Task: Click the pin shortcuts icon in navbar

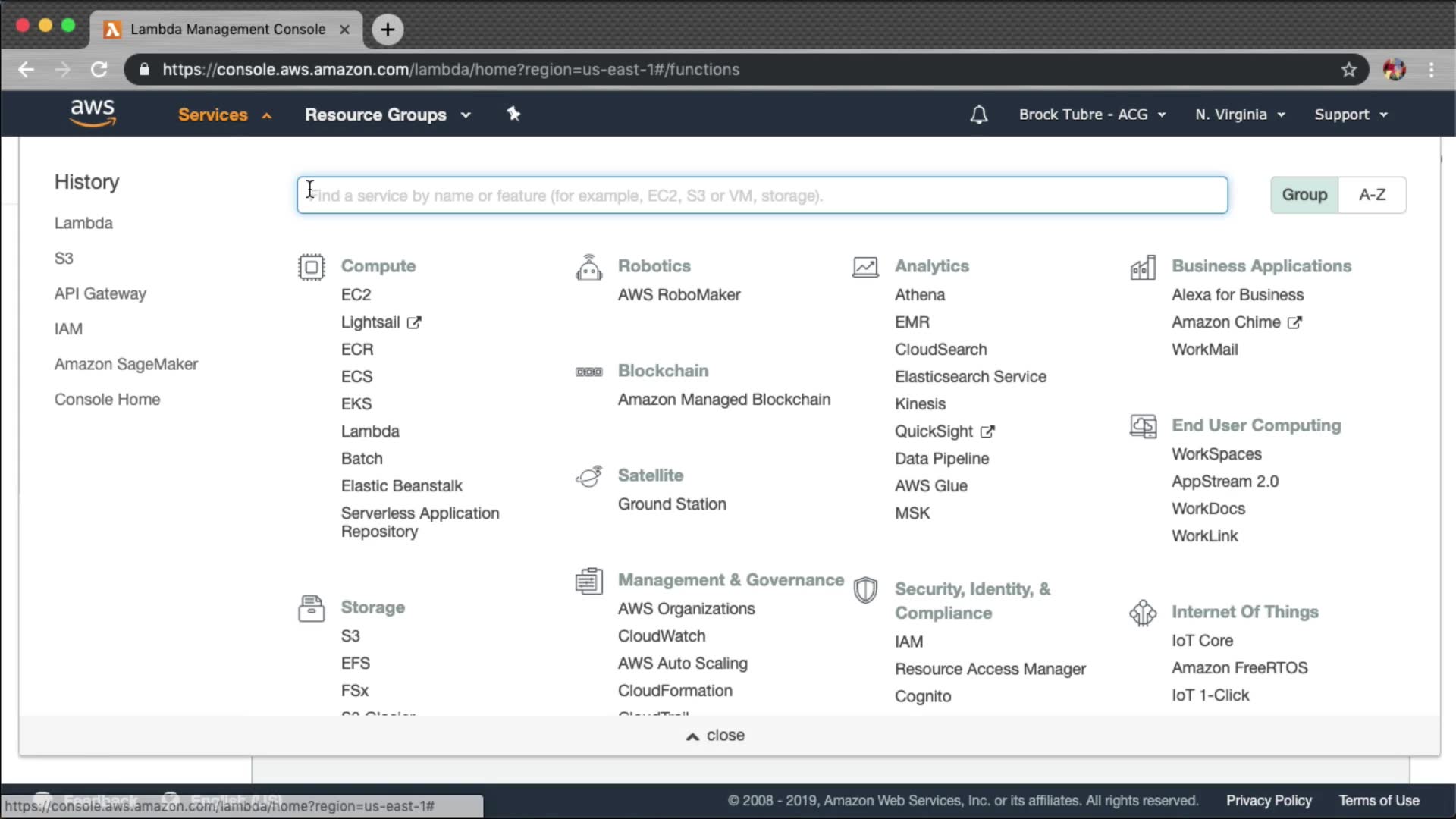Action: pos(513,114)
